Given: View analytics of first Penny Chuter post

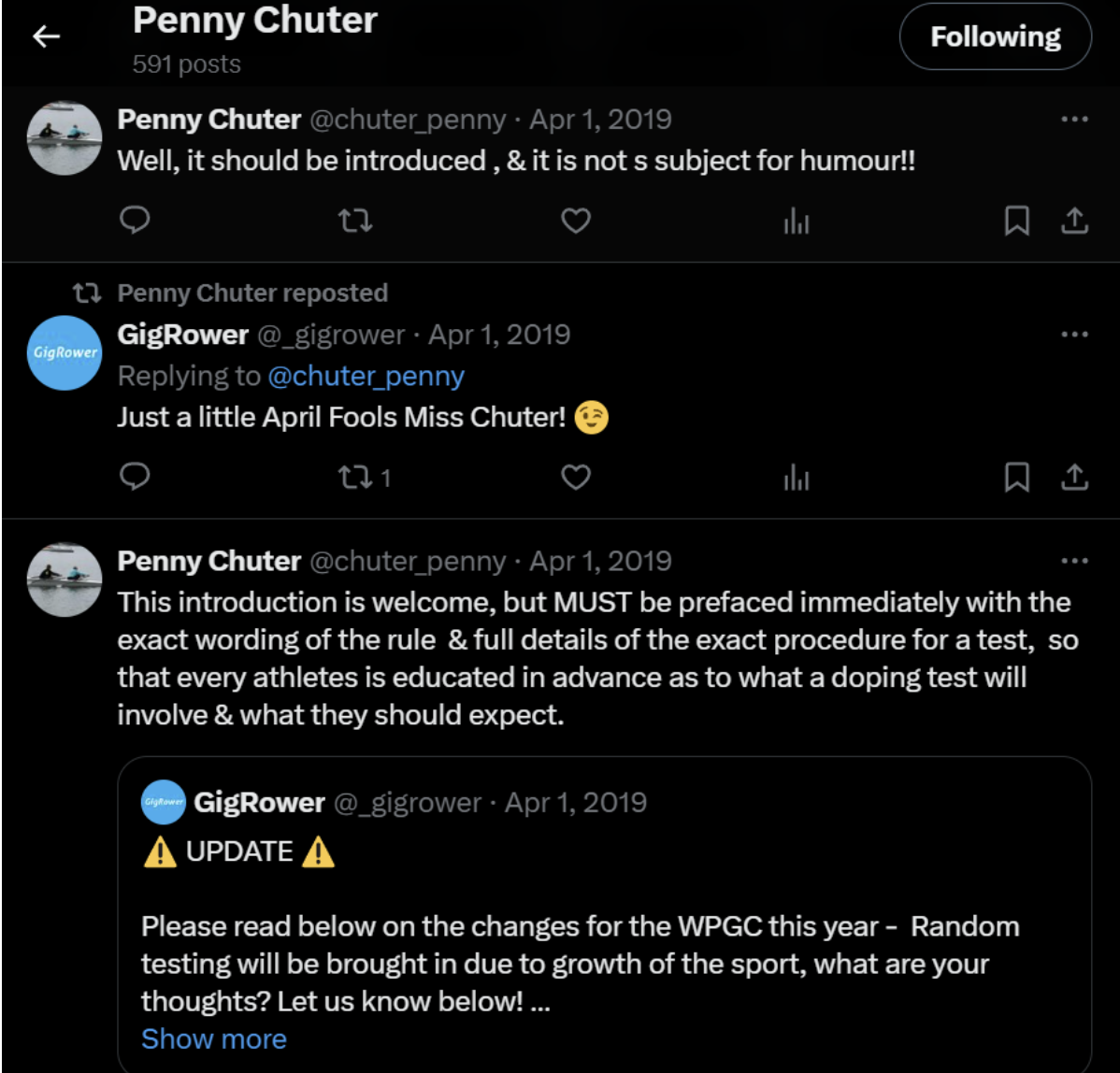Looking at the screenshot, I should 797,220.
